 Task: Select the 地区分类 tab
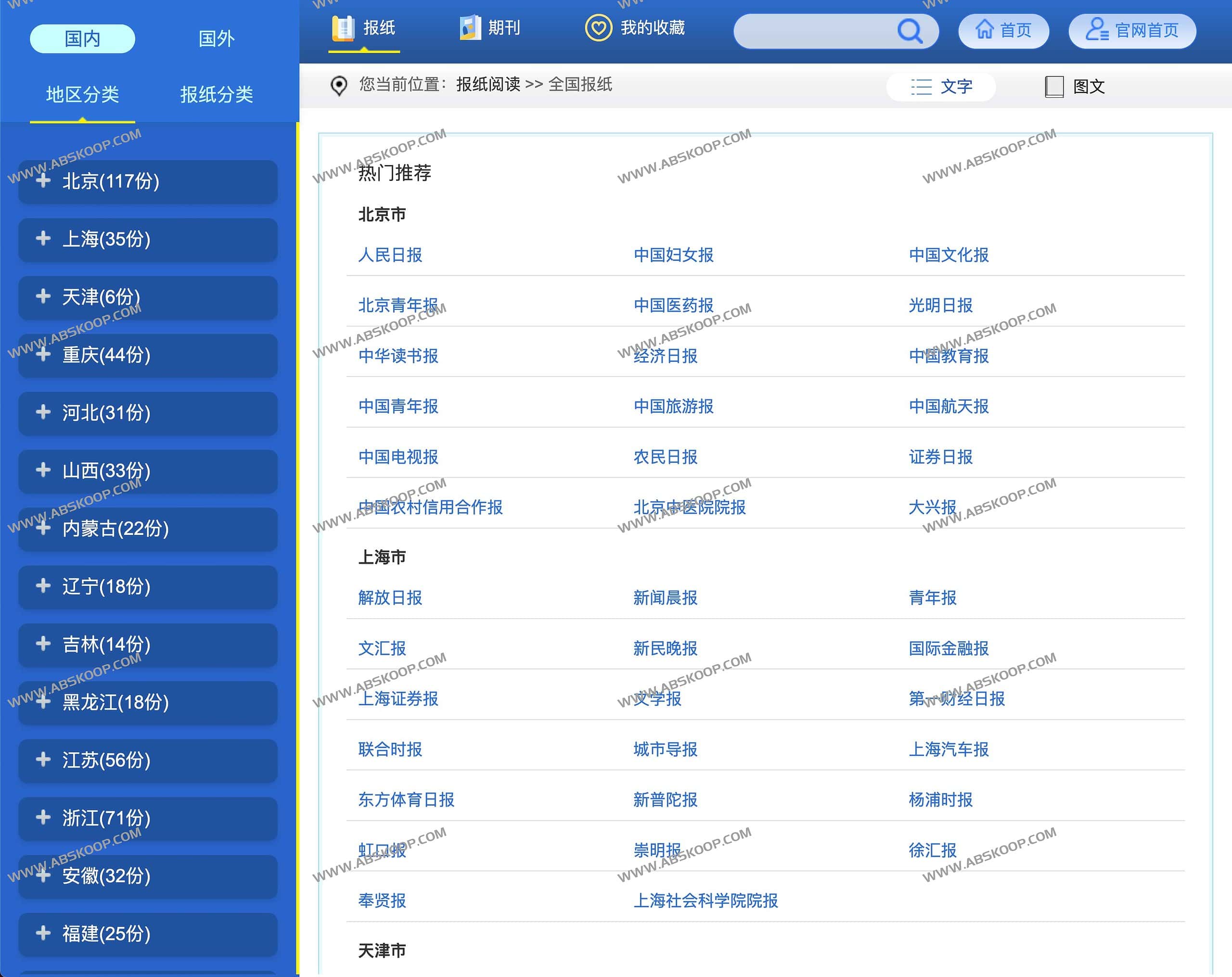pos(82,94)
